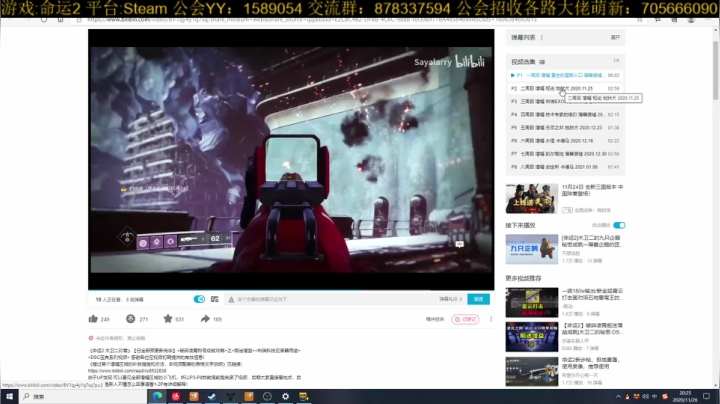Image resolution: width=720 pixels, height=404 pixels.
Task: Open the Settings gear taskbar icon
Action: 285,396
